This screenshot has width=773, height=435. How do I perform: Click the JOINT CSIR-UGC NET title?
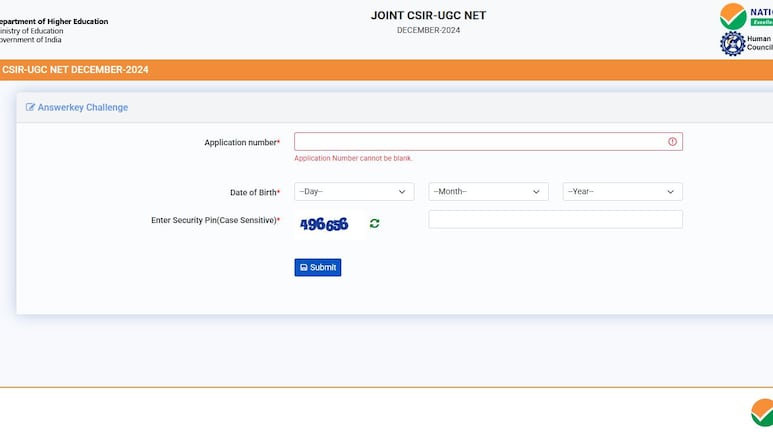tap(428, 15)
